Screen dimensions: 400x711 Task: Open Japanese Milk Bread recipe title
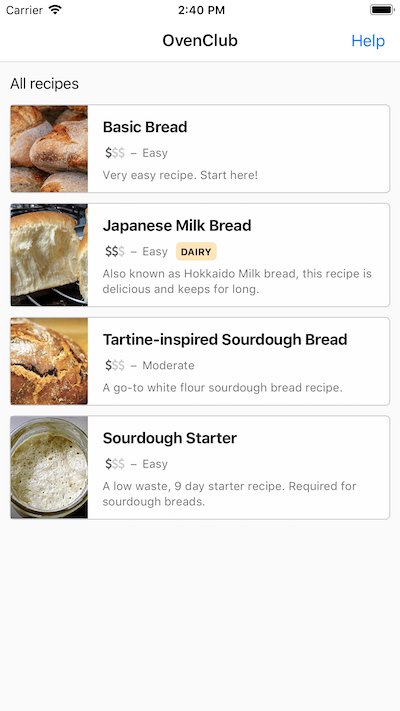[177, 225]
